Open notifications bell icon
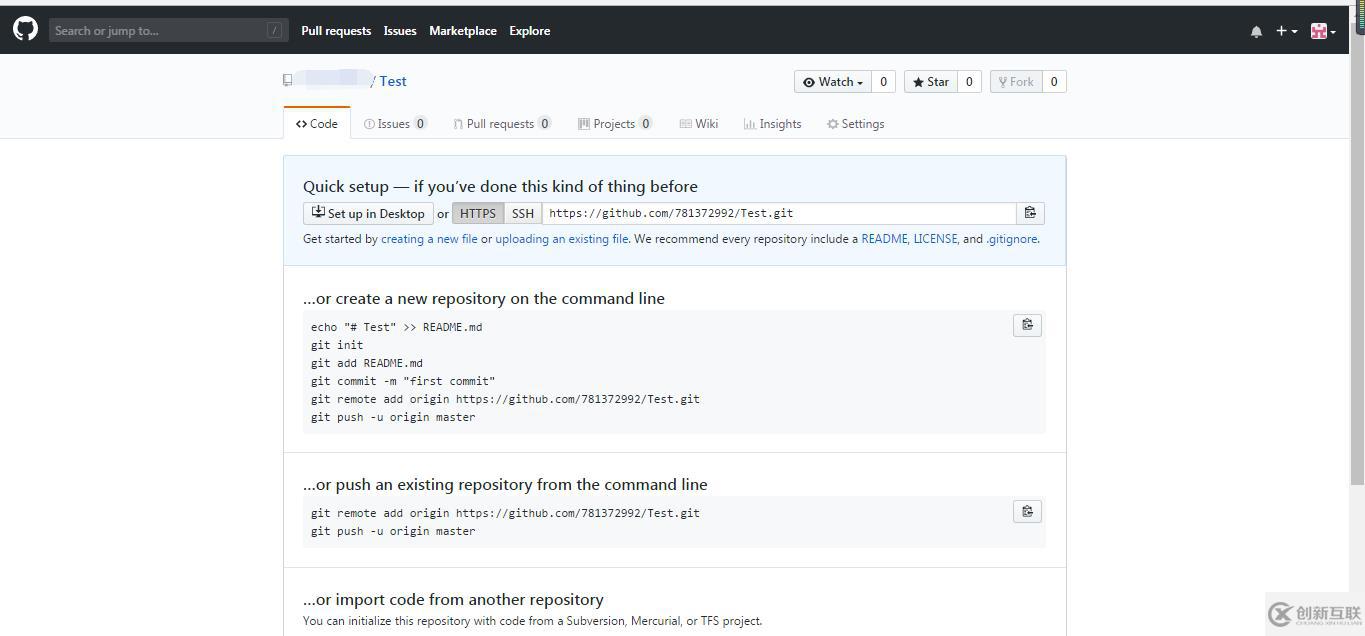The height and width of the screenshot is (636, 1365). pyautogui.click(x=1256, y=31)
